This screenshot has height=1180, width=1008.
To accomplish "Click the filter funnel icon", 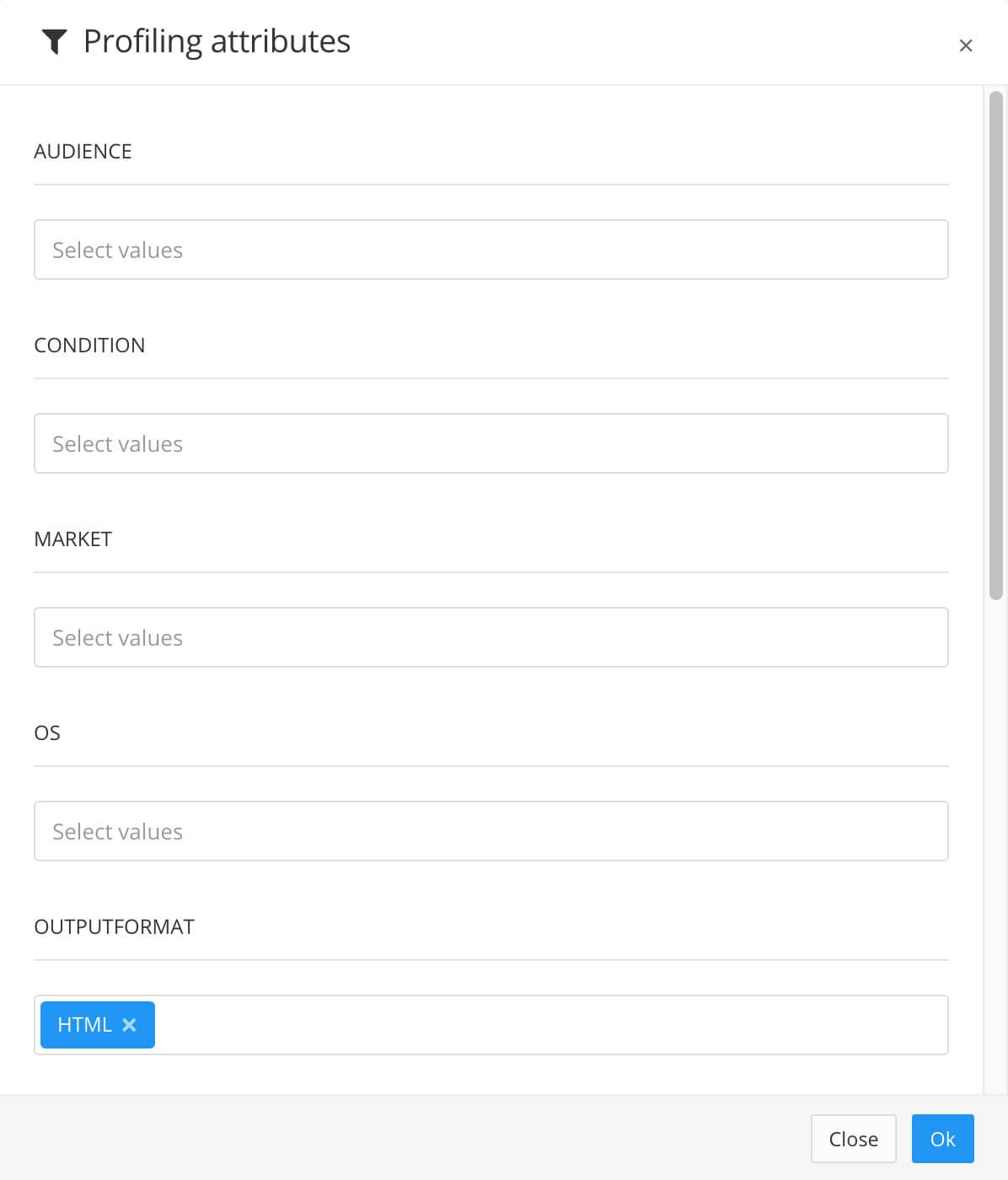I will pos(56,40).
